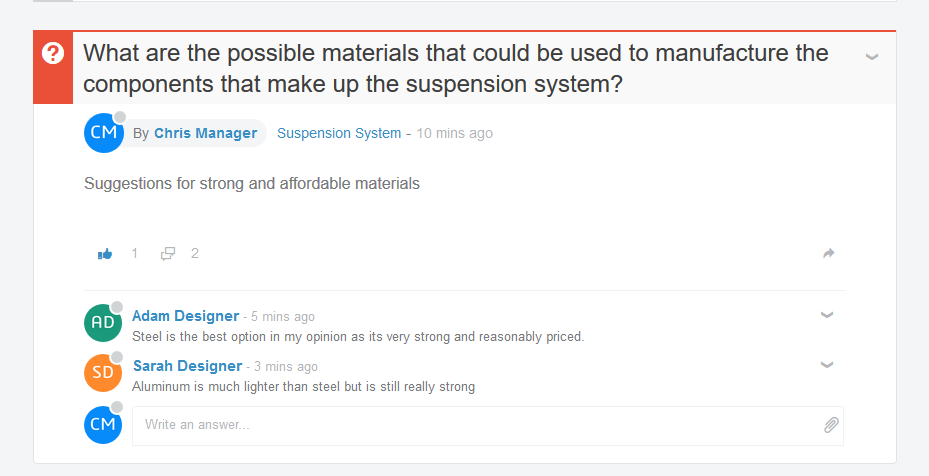Click Chris Manager's avatar beside the author name
This screenshot has width=929, height=476.
(x=103, y=133)
